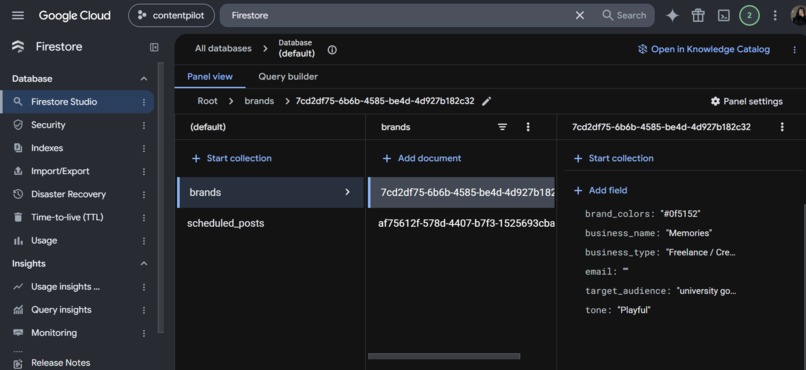This screenshot has height=370, width=806.
Task: Open document panel vertical dots menu
Action: pyautogui.click(x=782, y=127)
